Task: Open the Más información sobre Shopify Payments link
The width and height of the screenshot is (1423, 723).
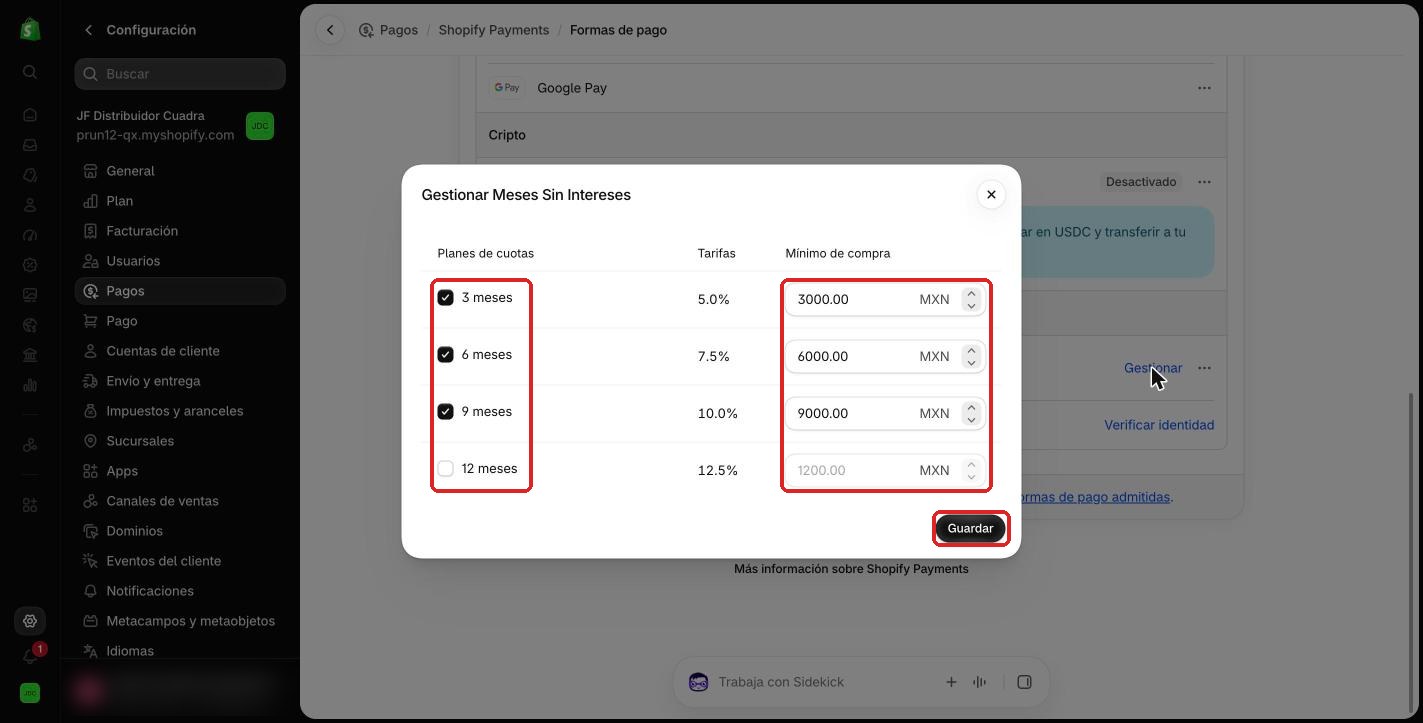Action: [851, 569]
